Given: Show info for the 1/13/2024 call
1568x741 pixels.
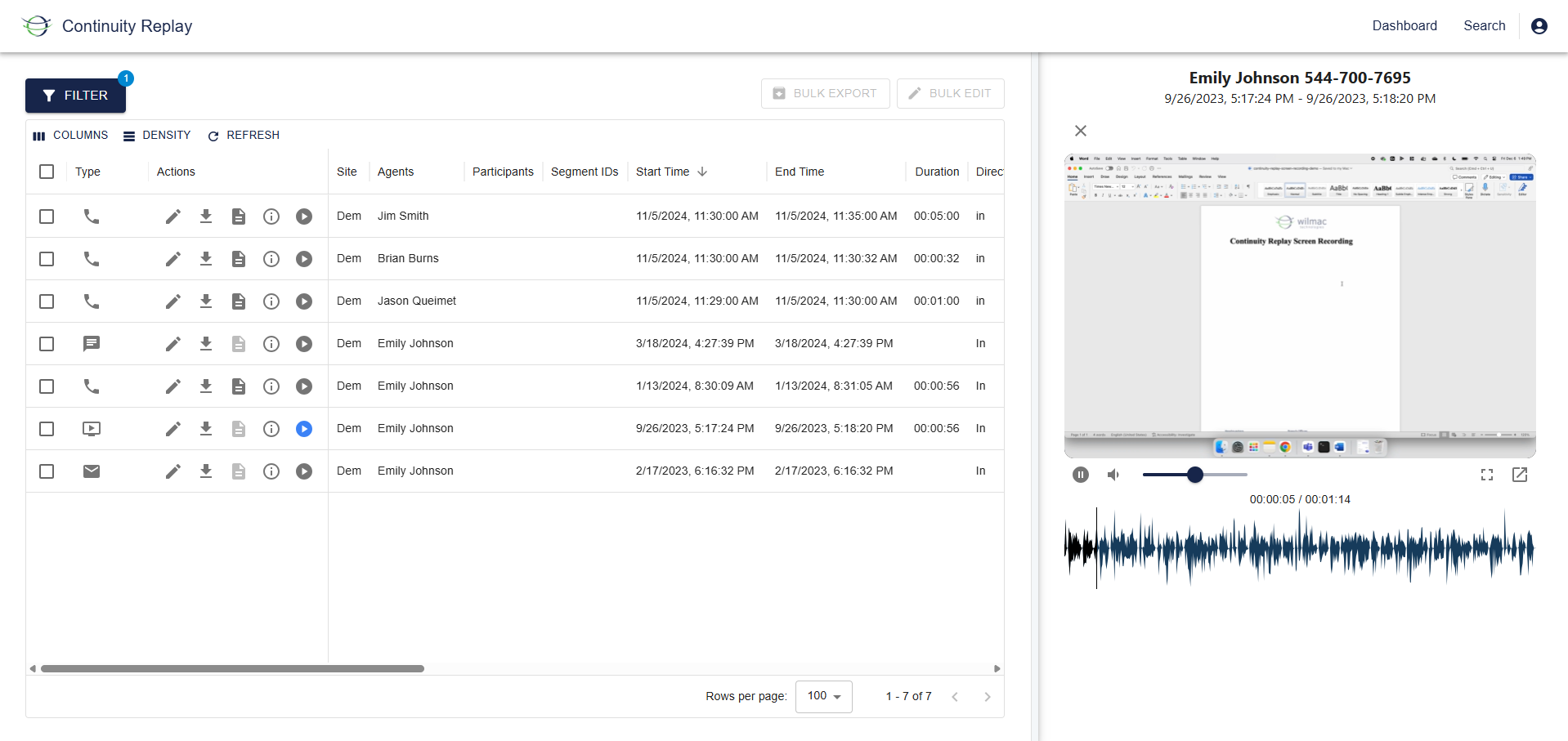Looking at the screenshot, I should pyautogui.click(x=271, y=386).
